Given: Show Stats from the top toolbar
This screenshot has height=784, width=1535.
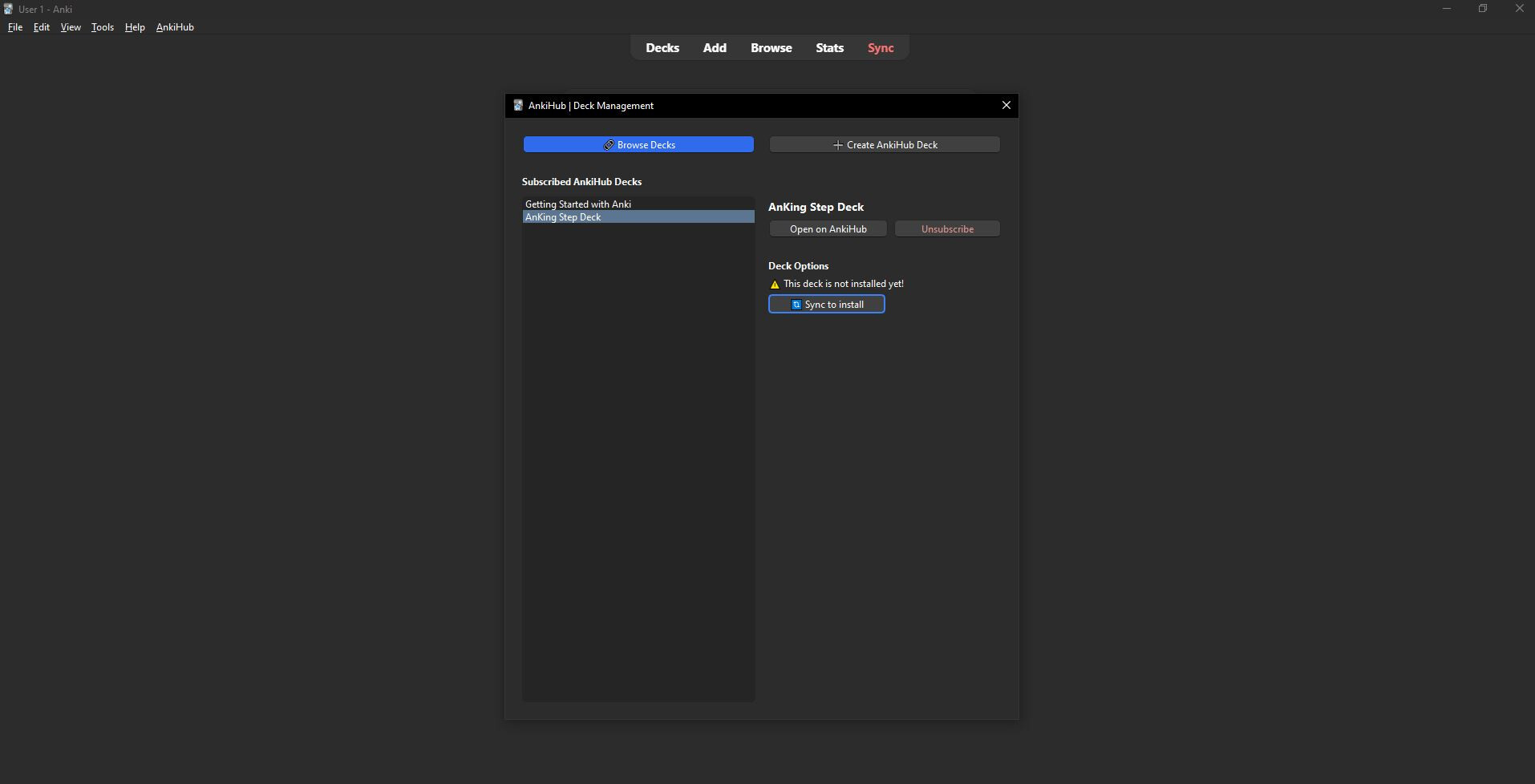Looking at the screenshot, I should [829, 48].
